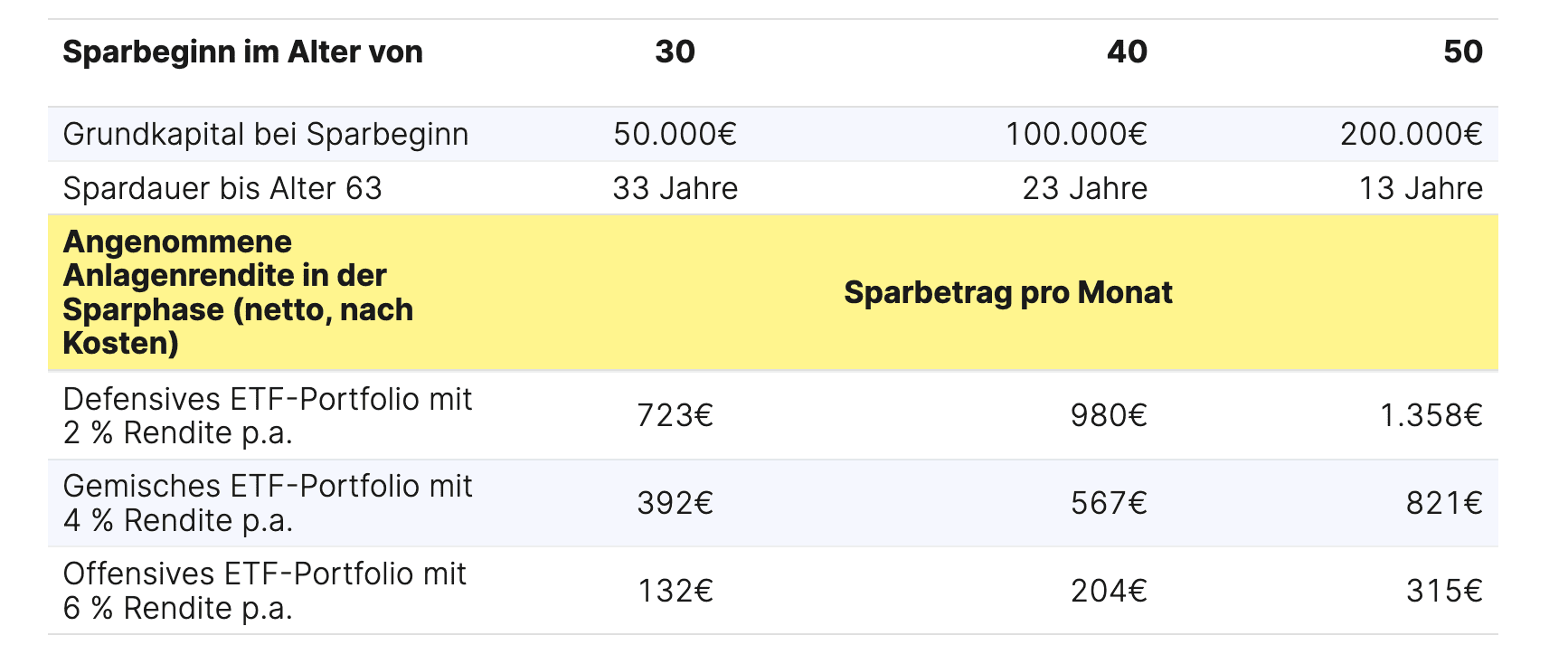Select the 1.358€ monthly savings cell
Viewport: 1568px width, 664px height.
click(x=1431, y=416)
